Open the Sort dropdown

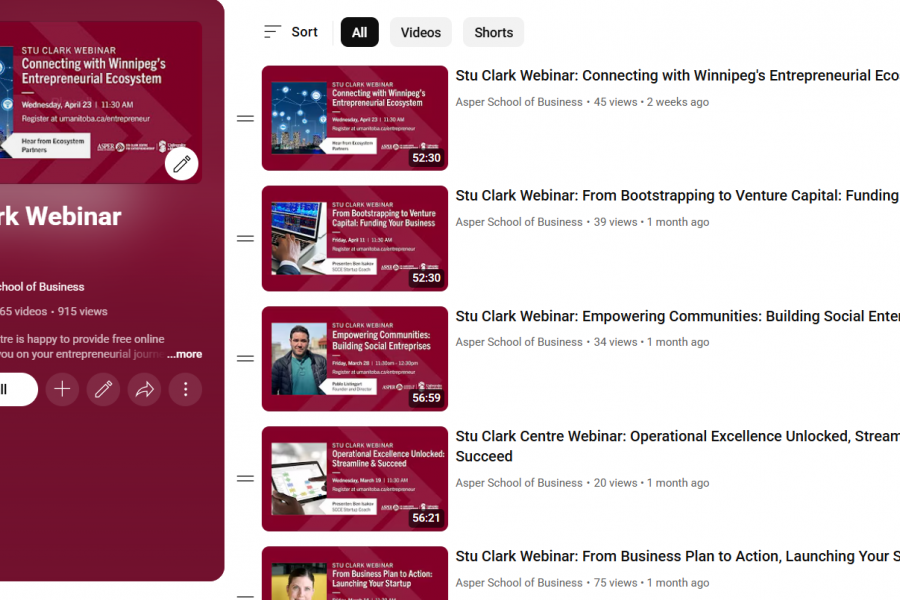(x=290, y=32)
